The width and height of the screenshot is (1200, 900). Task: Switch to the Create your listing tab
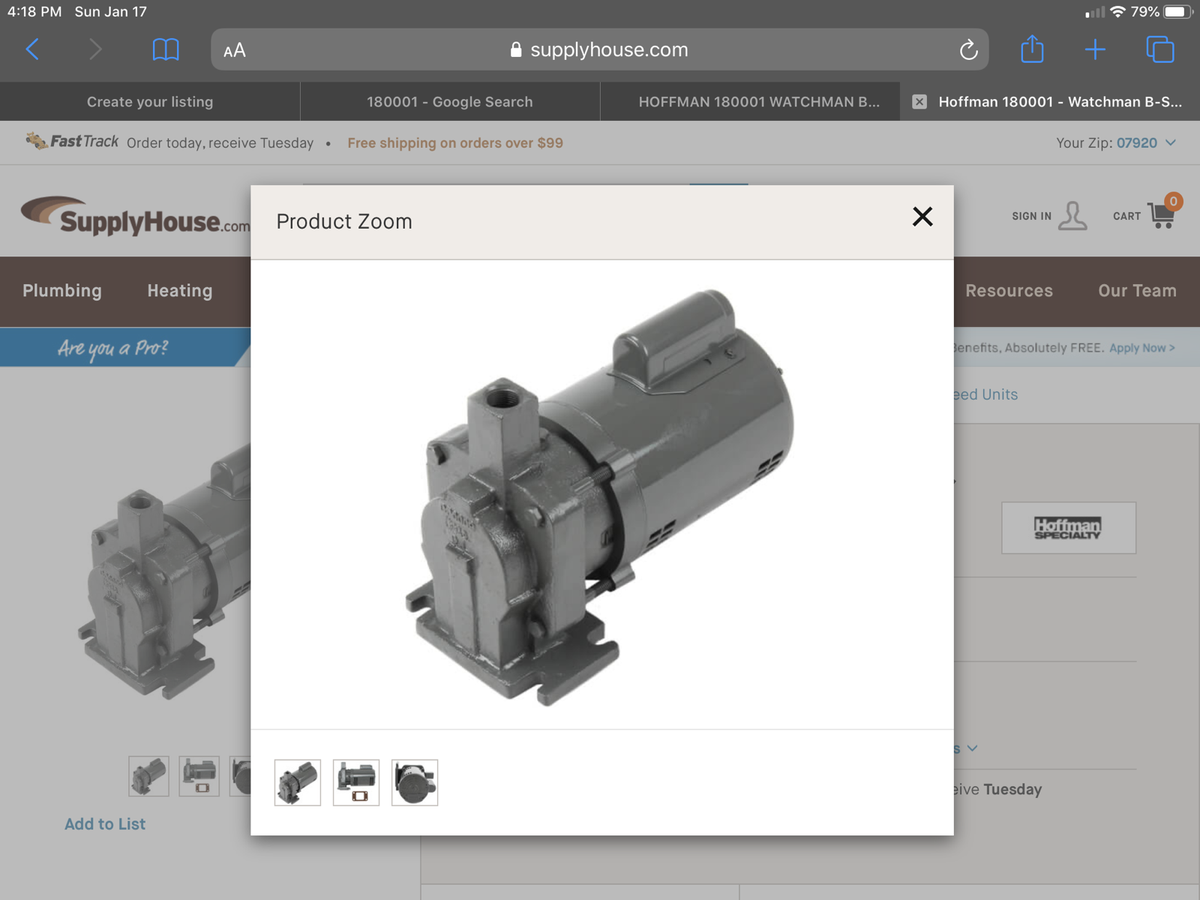coord(149,101)
